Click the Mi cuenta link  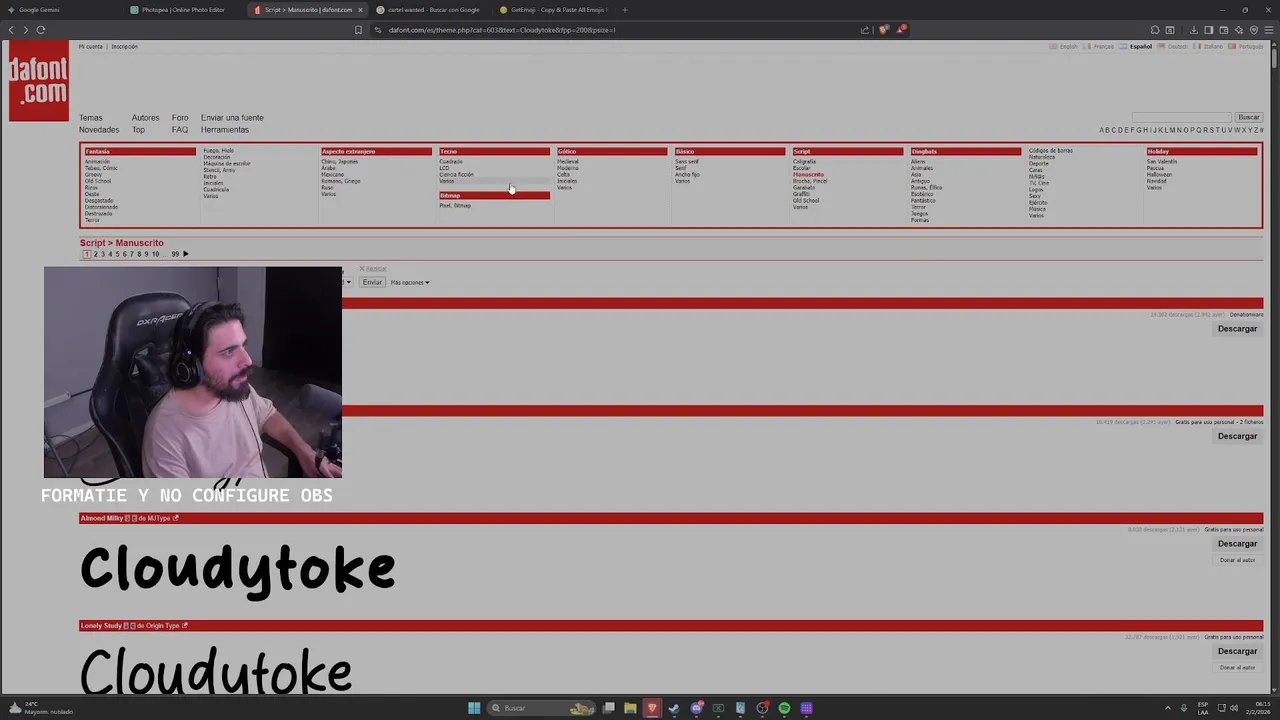pos(91,47)
